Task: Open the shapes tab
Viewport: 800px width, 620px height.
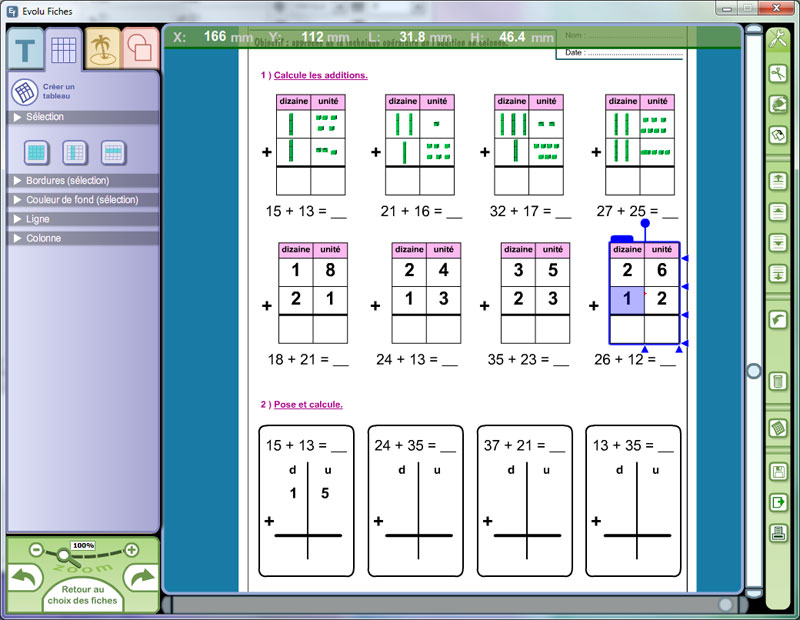Action: tap(139, 47)
